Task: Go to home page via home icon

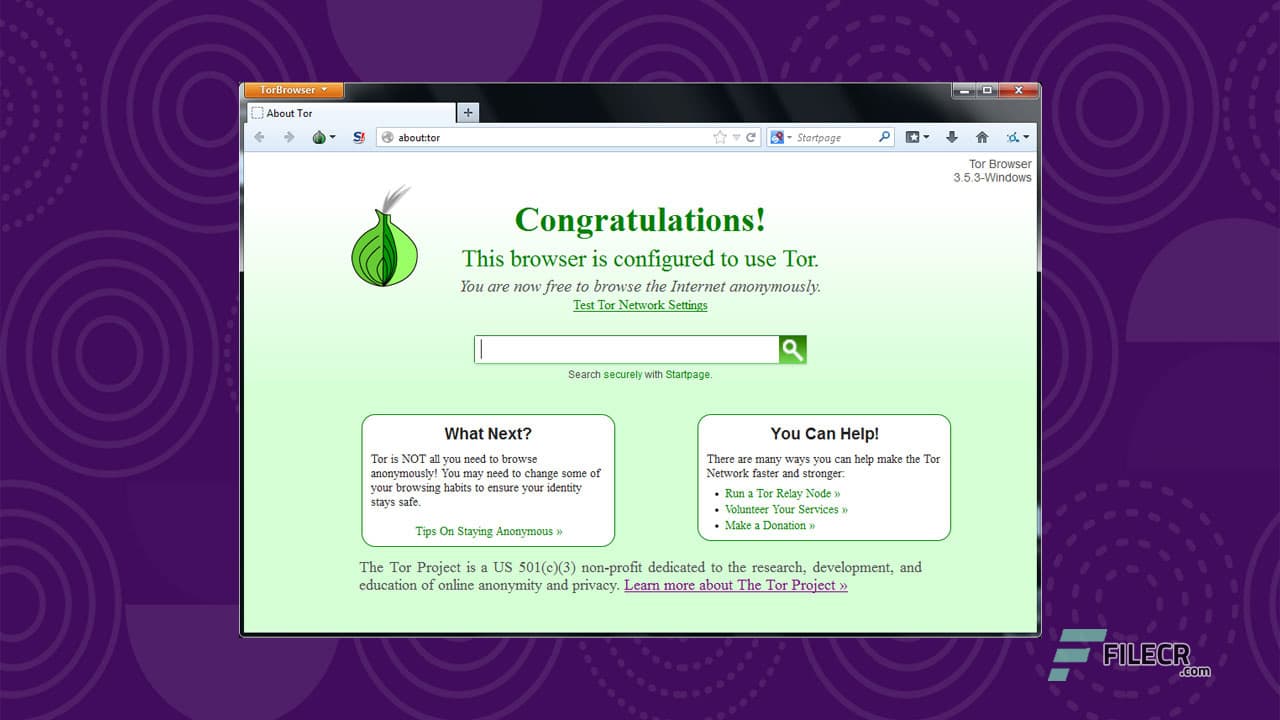Action: pos(983,137)
